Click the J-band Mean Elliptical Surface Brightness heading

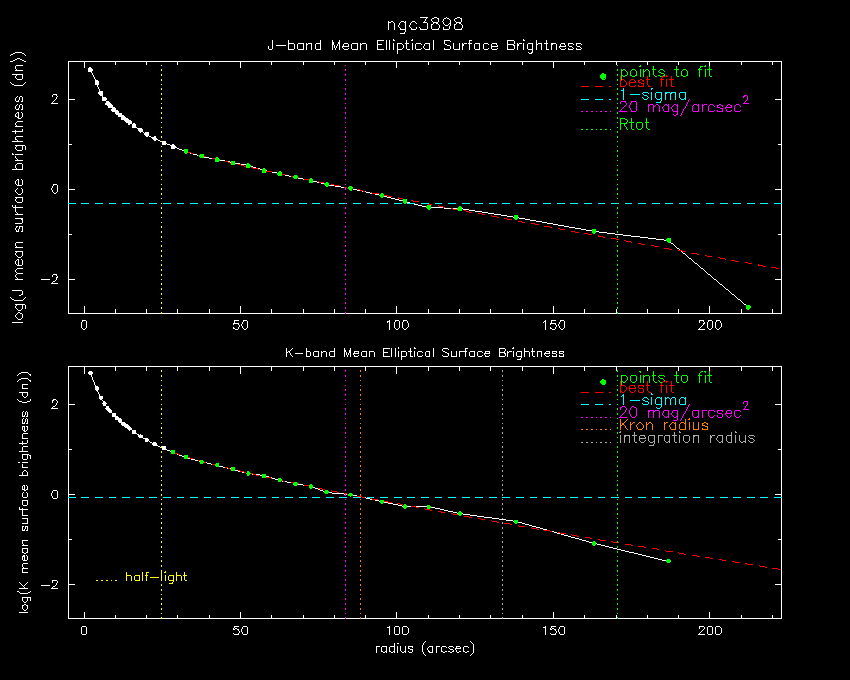424,45
